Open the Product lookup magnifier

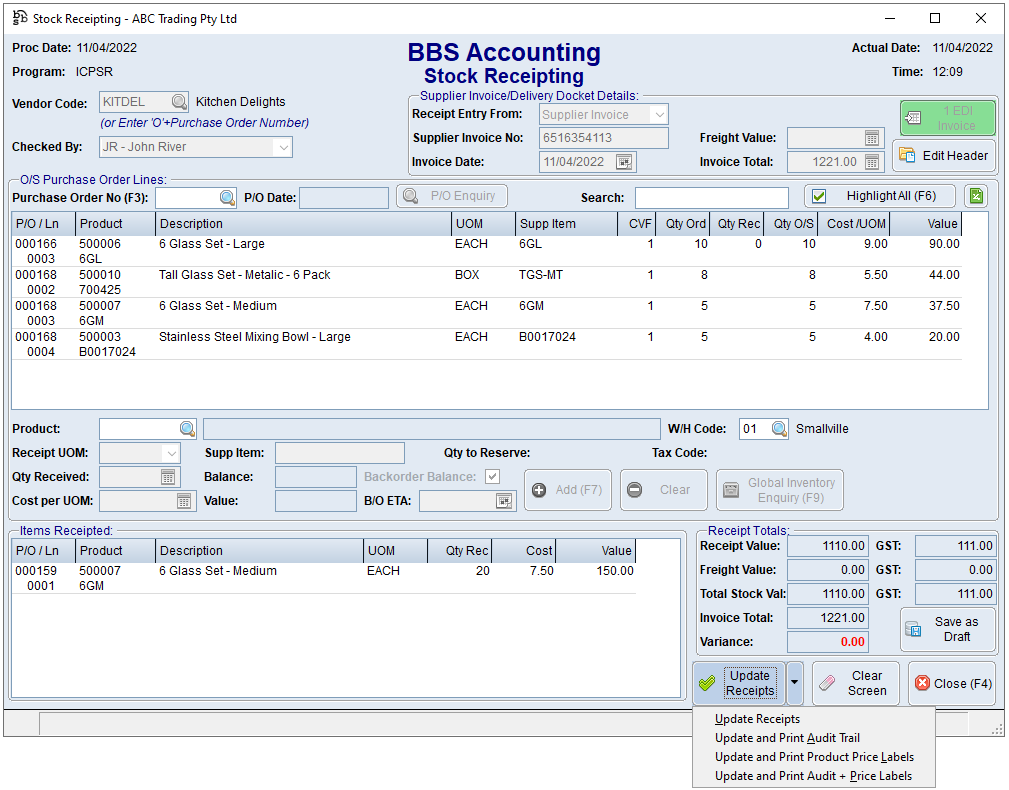point(188,428)
